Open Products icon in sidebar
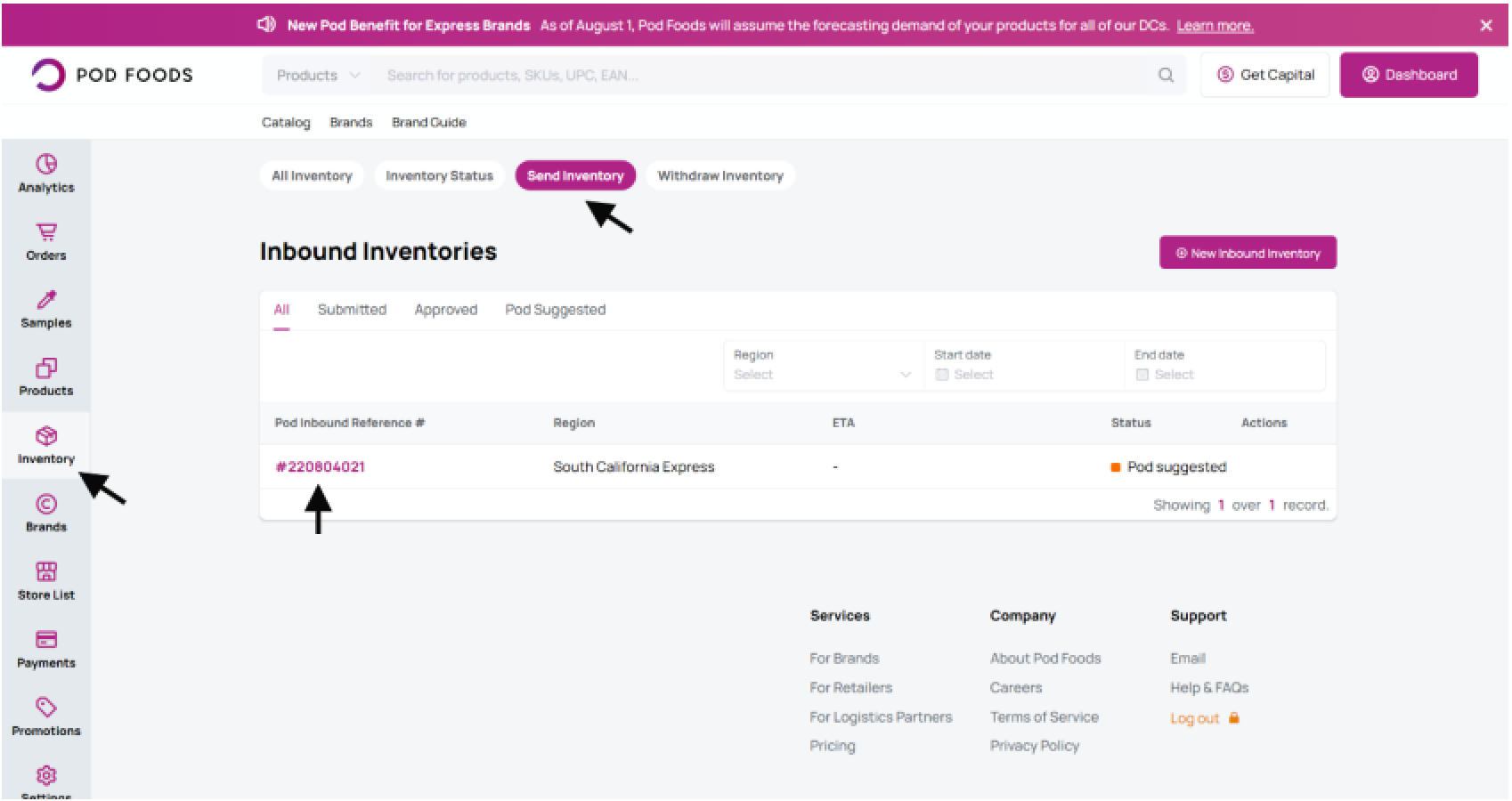This screenshot has width=1512, height=801. [46, 368]
